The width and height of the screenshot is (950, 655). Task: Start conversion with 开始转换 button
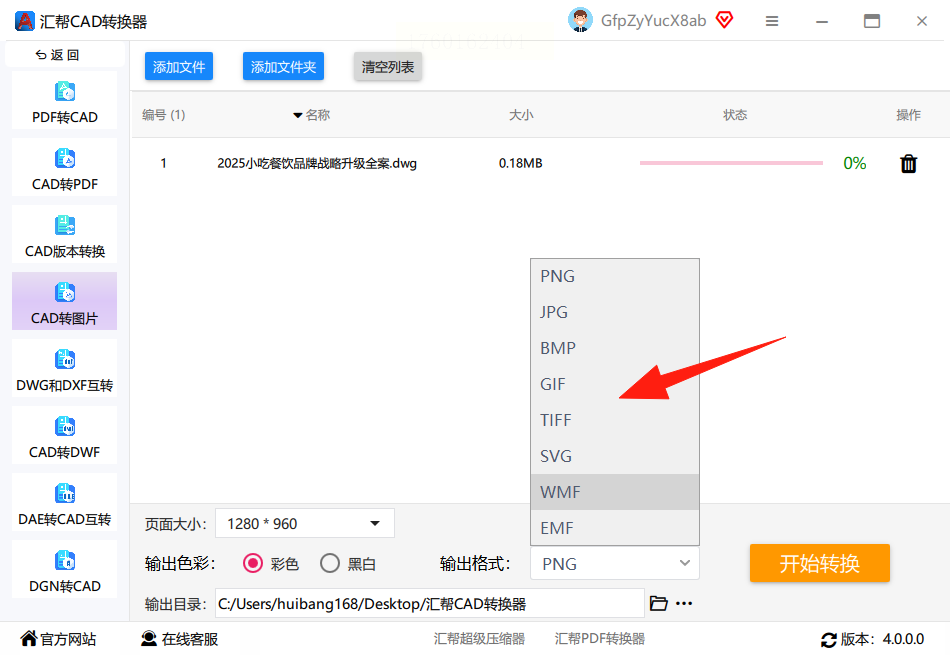[x=820, y=564]
